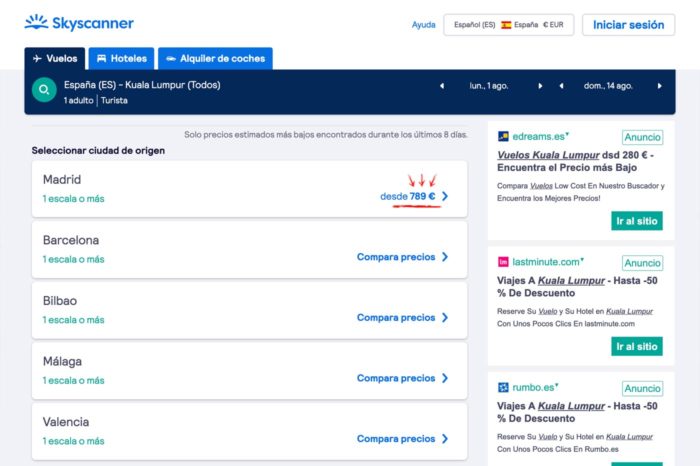This screenshot has height=466, width=700.
Task: Select Madrid price desde 789 €
Action: pyautogui.click(x=407, y=196)
